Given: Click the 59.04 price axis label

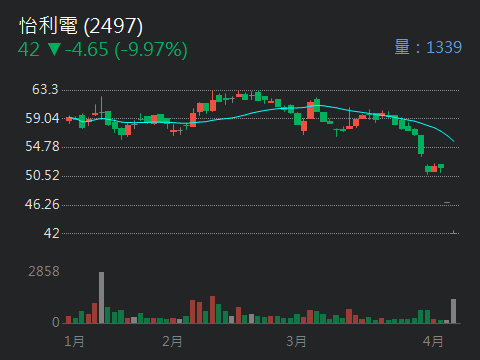Looking at the screenshot, I should pos(42,118).
